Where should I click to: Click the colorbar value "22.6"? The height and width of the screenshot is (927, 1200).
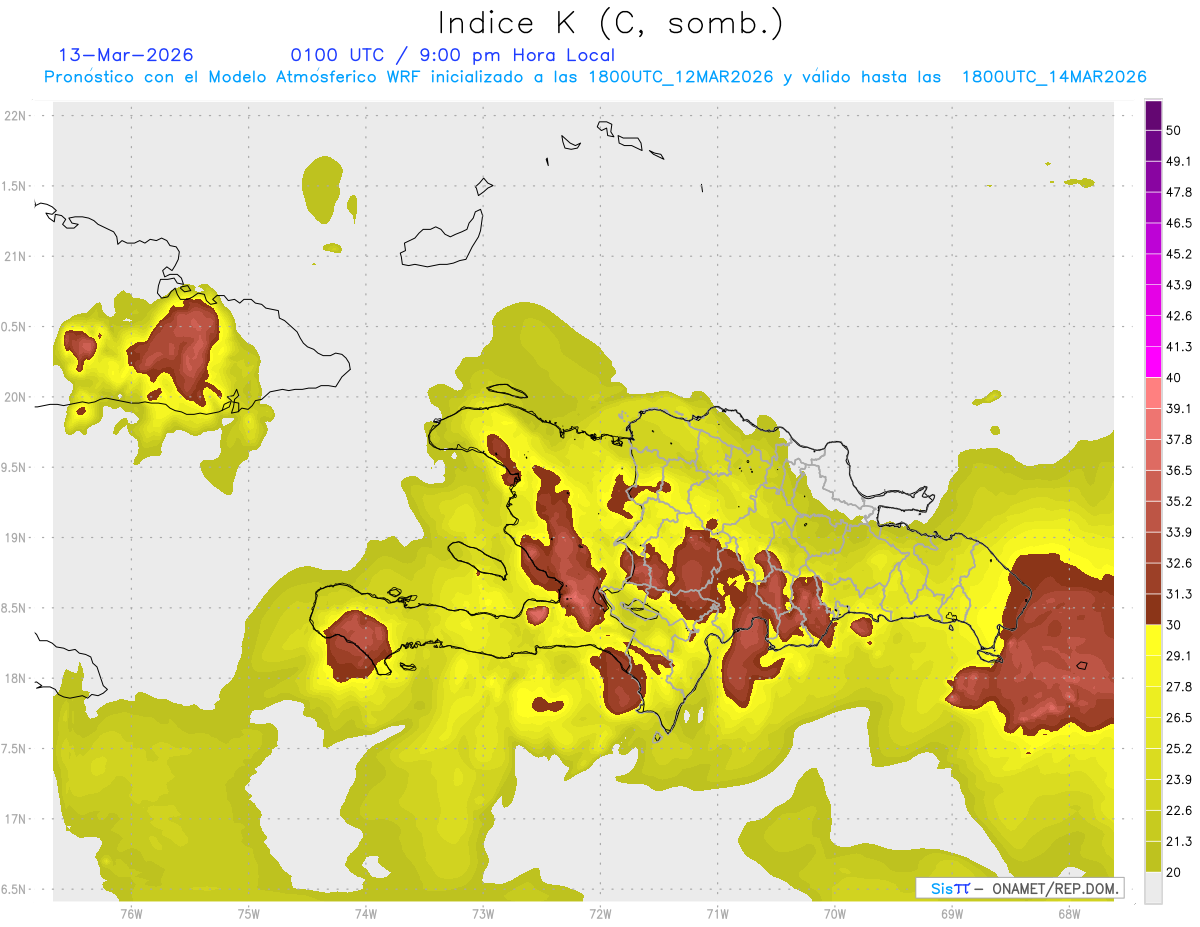point(1179,811)
